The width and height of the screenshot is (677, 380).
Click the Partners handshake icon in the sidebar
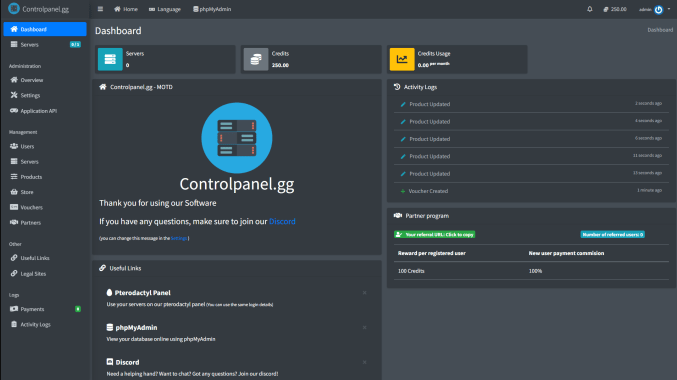click(14, 222)
